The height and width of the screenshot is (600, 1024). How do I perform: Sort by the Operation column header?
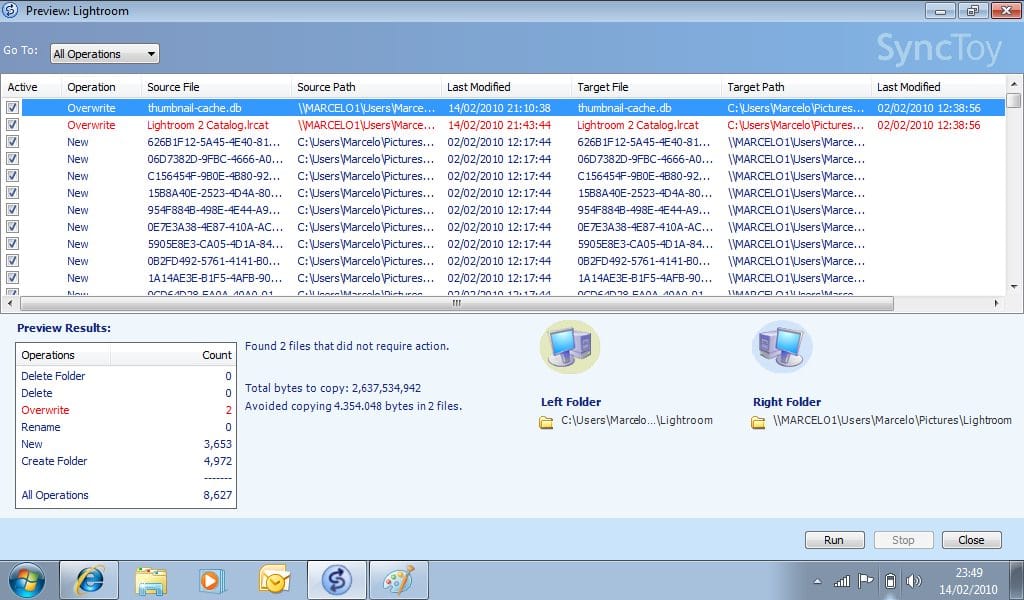pos(91,87)
